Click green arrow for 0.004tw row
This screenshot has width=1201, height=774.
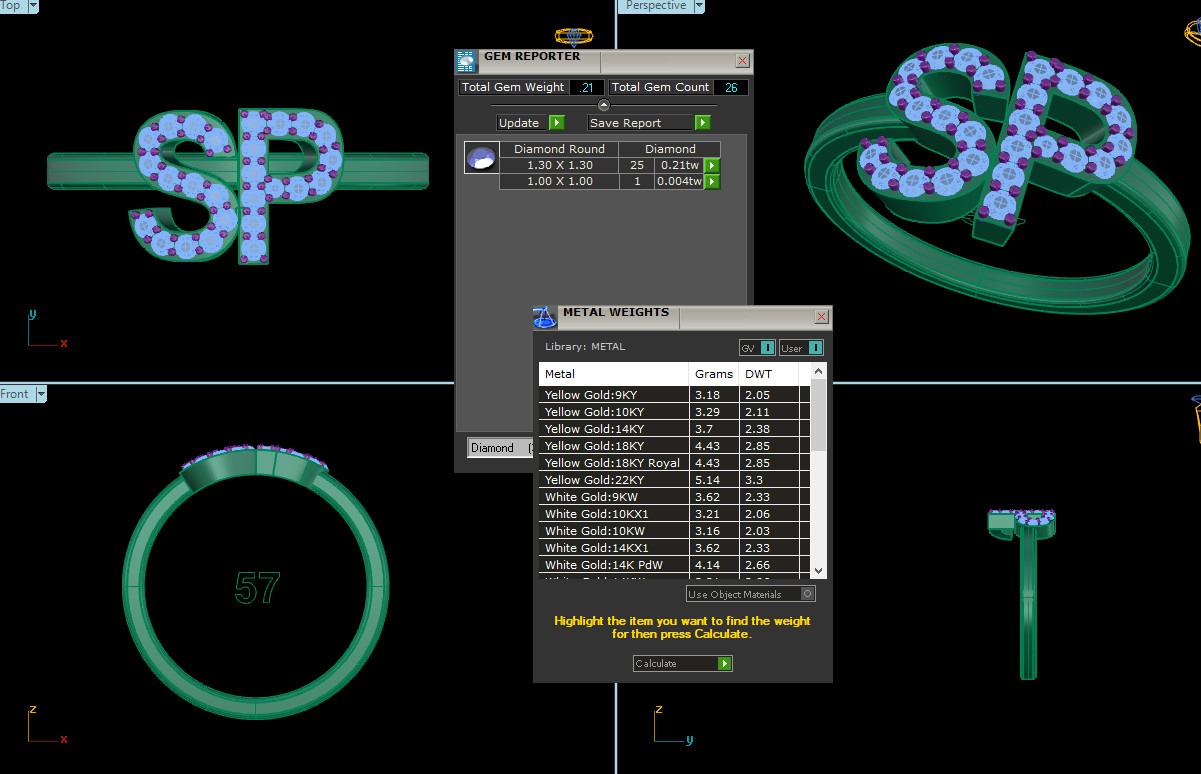click(712, 182)
